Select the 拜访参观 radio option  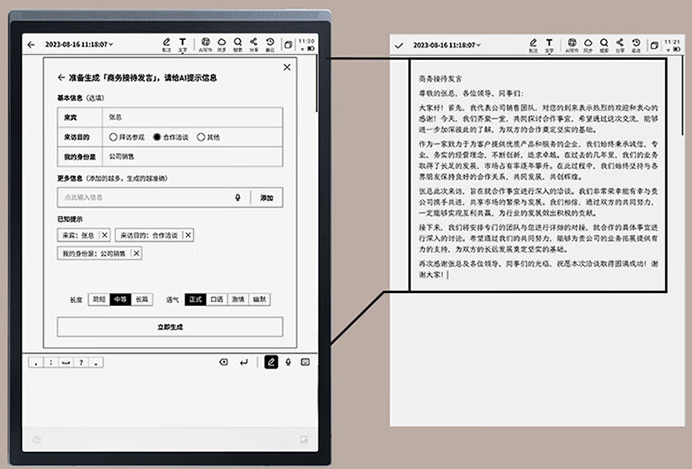113,137
